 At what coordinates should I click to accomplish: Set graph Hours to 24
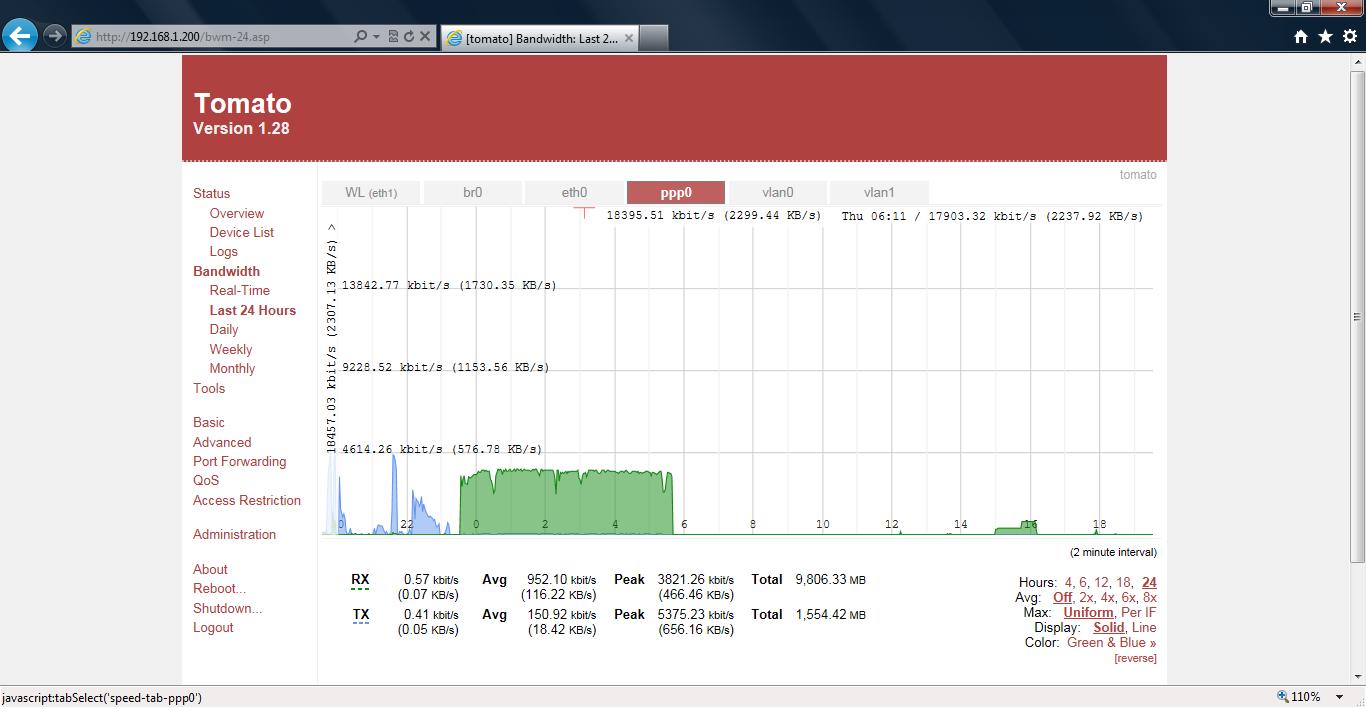[x=1149, y=582]
